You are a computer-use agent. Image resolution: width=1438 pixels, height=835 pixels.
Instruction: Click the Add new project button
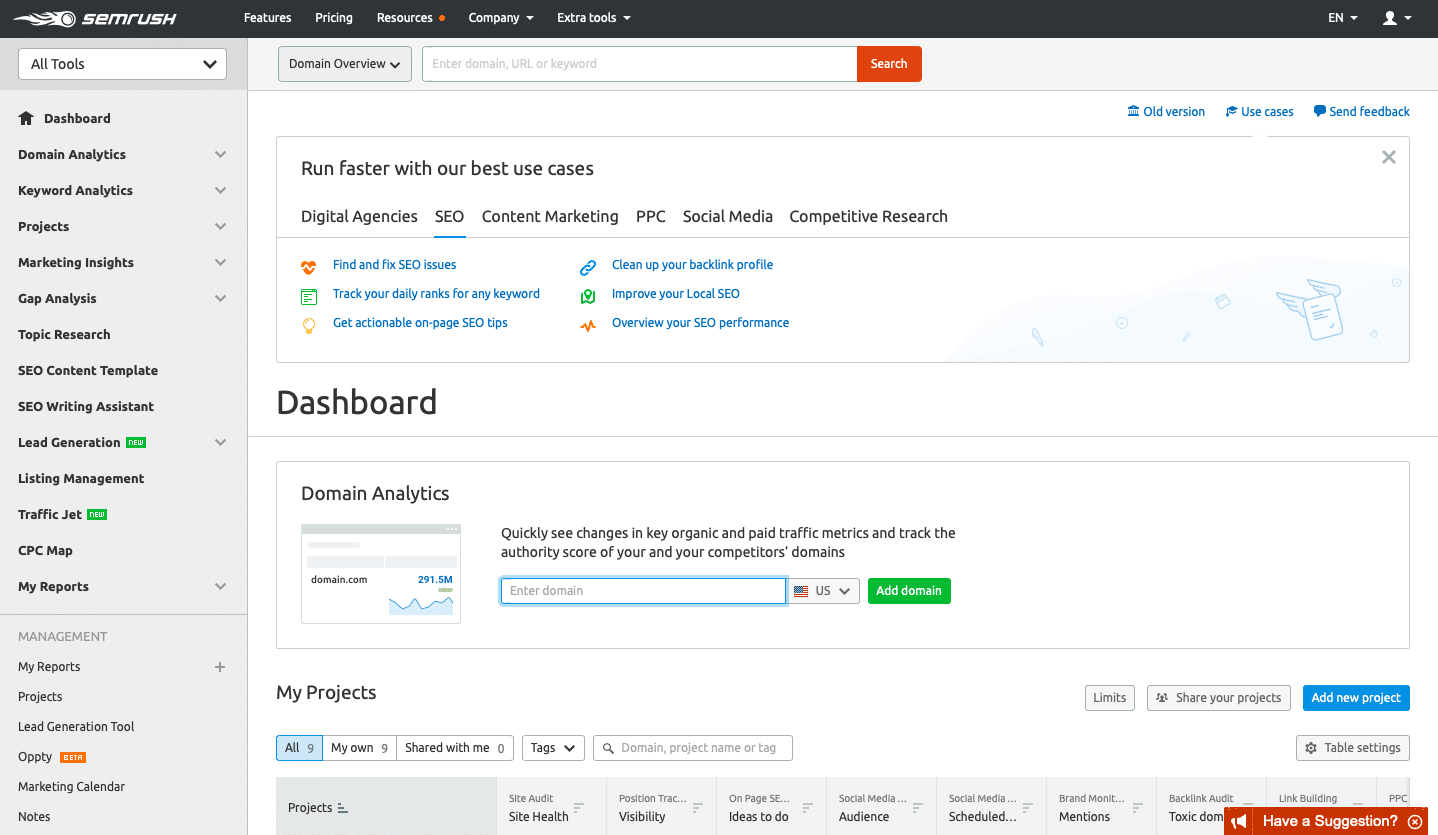point(1356,698)
